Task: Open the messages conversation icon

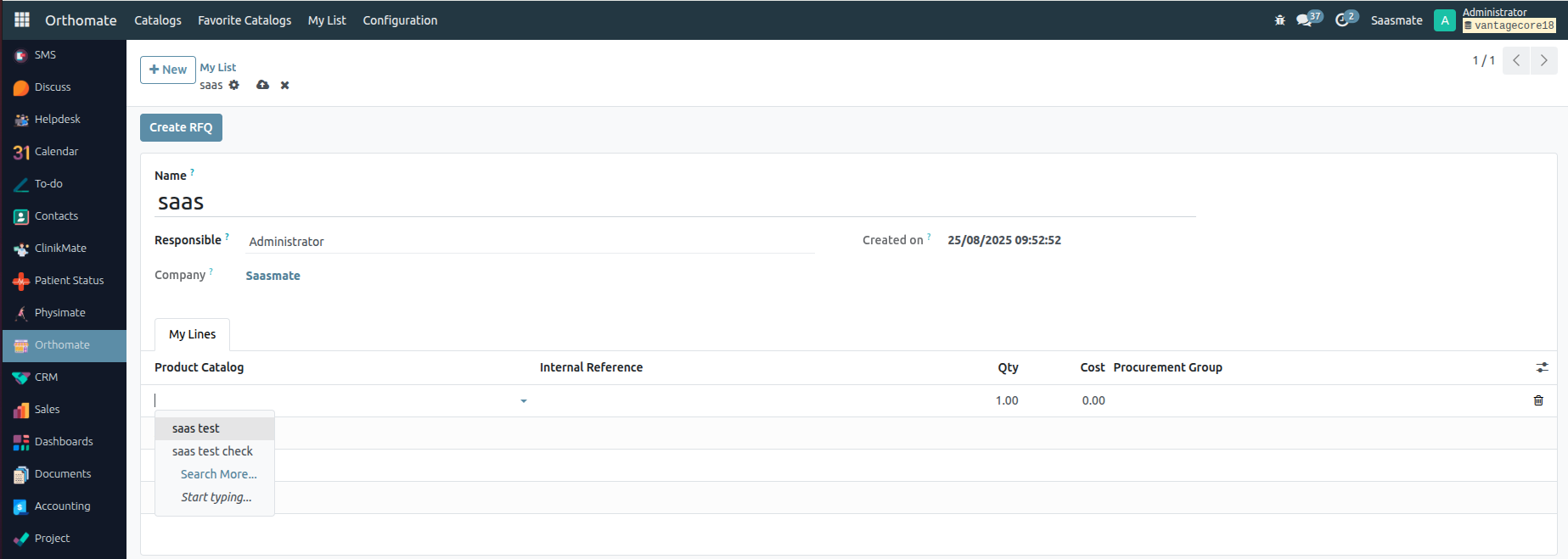Action: click(x=1304, y=20)
